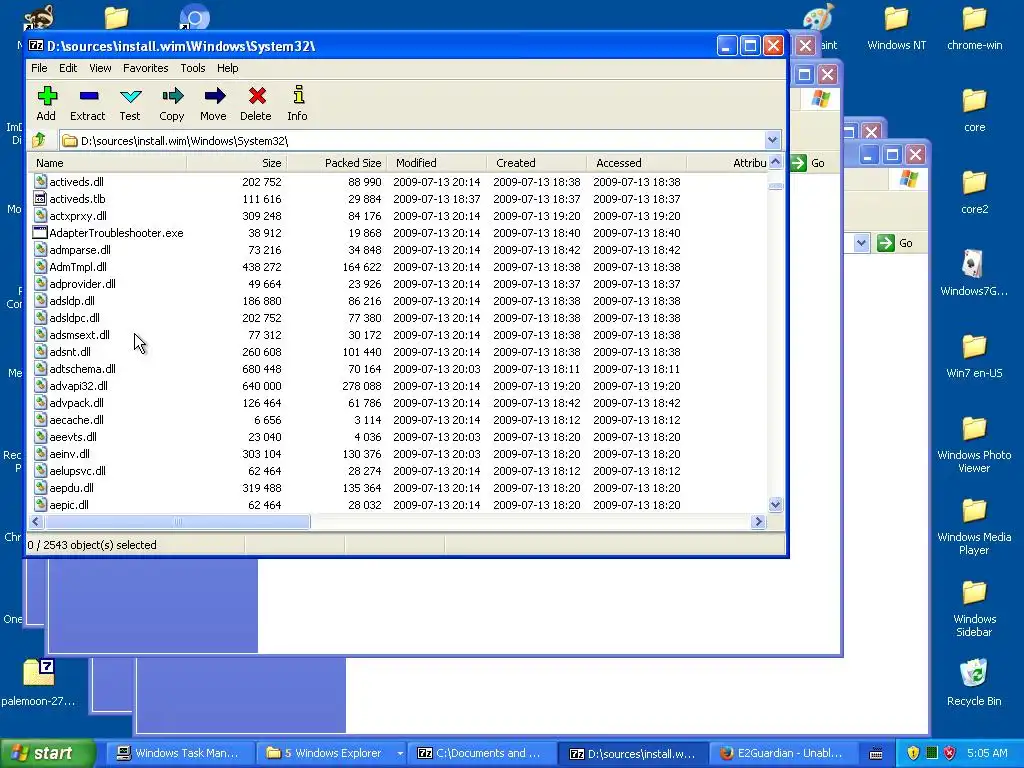Image resolution: width=1024 pixels, height=768 pixels.
Task: Select the aelupsvc.dll file row
Action: point(398,471)
